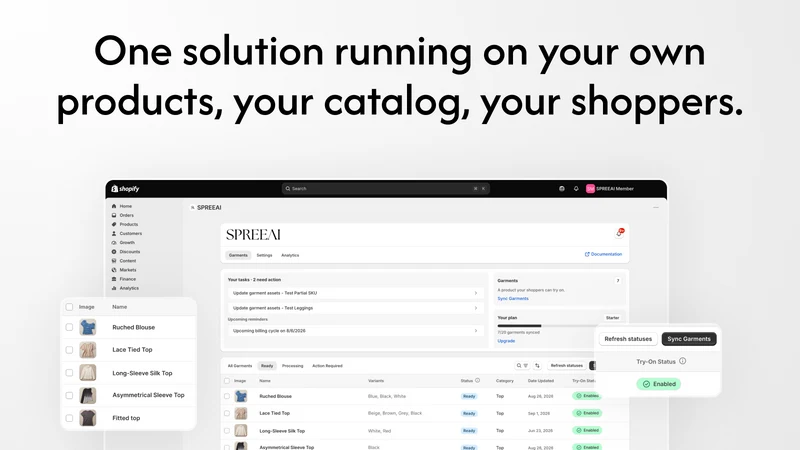Expand the 'Test Leggings' task chevron
800x450 pixels.
(x=476, y=308)
